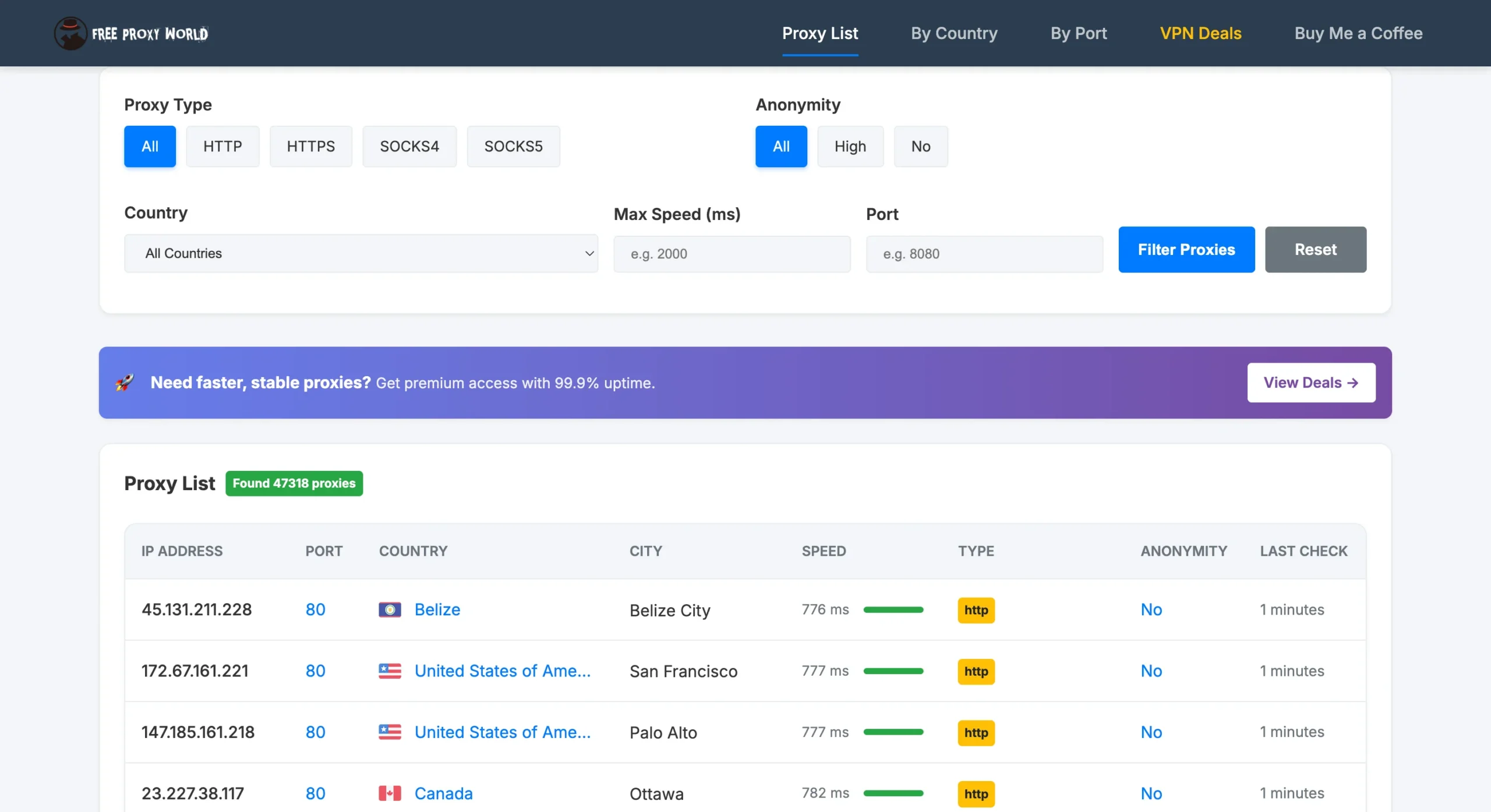Open Buy Me a Coffee link
Viewport: 1491px width, 812px height.
click(x=1358, y=33)
